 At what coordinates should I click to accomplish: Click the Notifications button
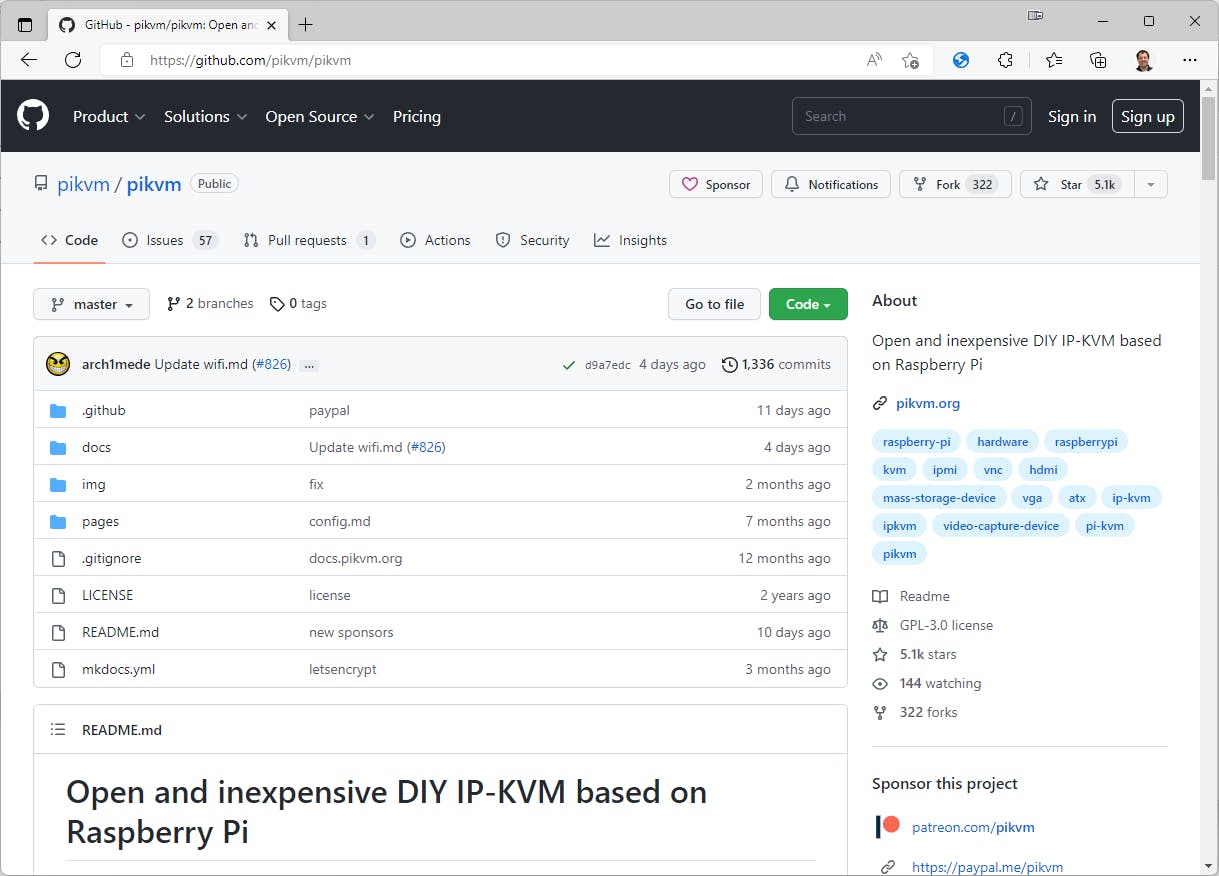831,184
